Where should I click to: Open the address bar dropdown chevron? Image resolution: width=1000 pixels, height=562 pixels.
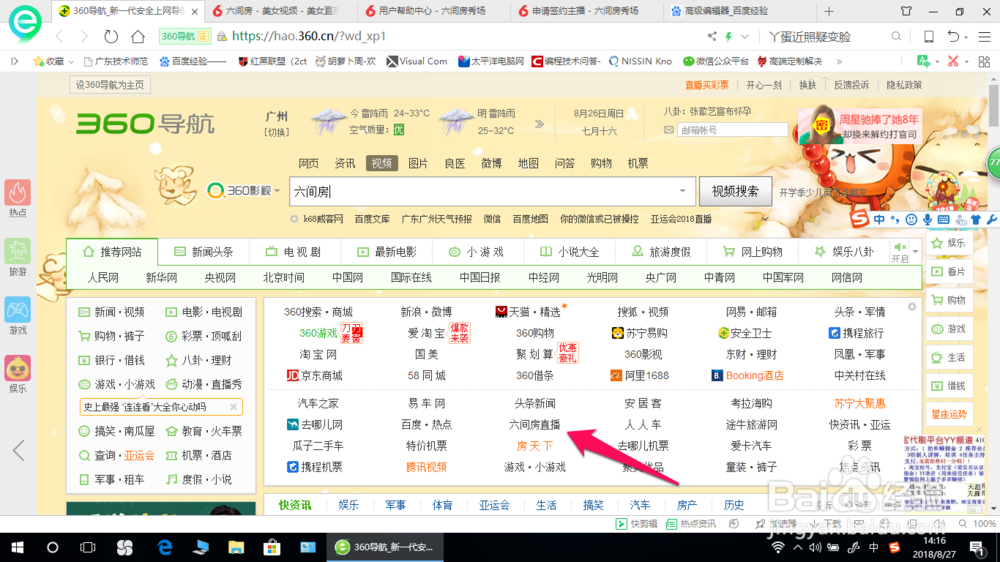tap(744, 36)
